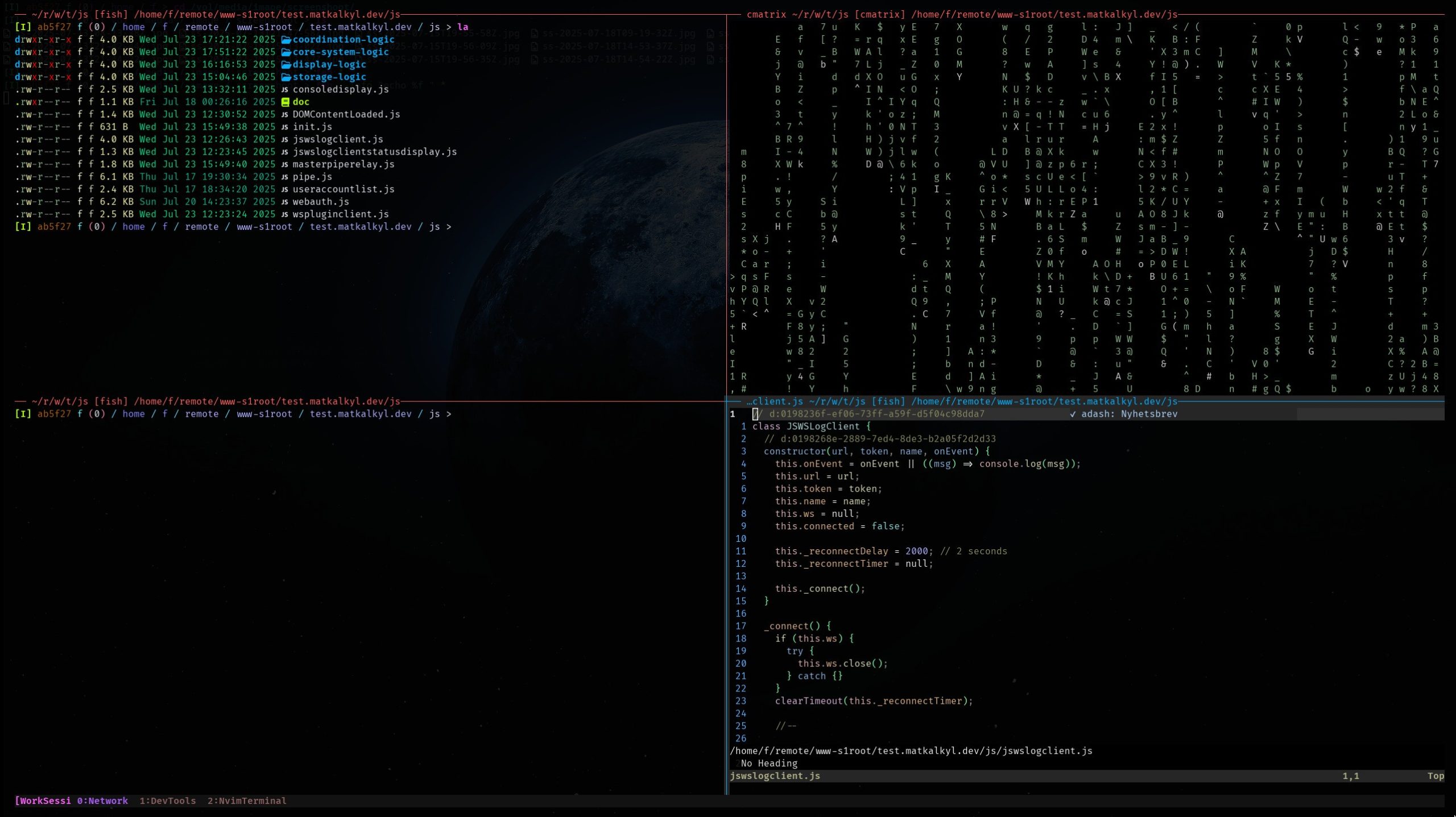Switch to tmux window 2:NvimTerminal
The image size is (1456, 817).
[247, 801]
